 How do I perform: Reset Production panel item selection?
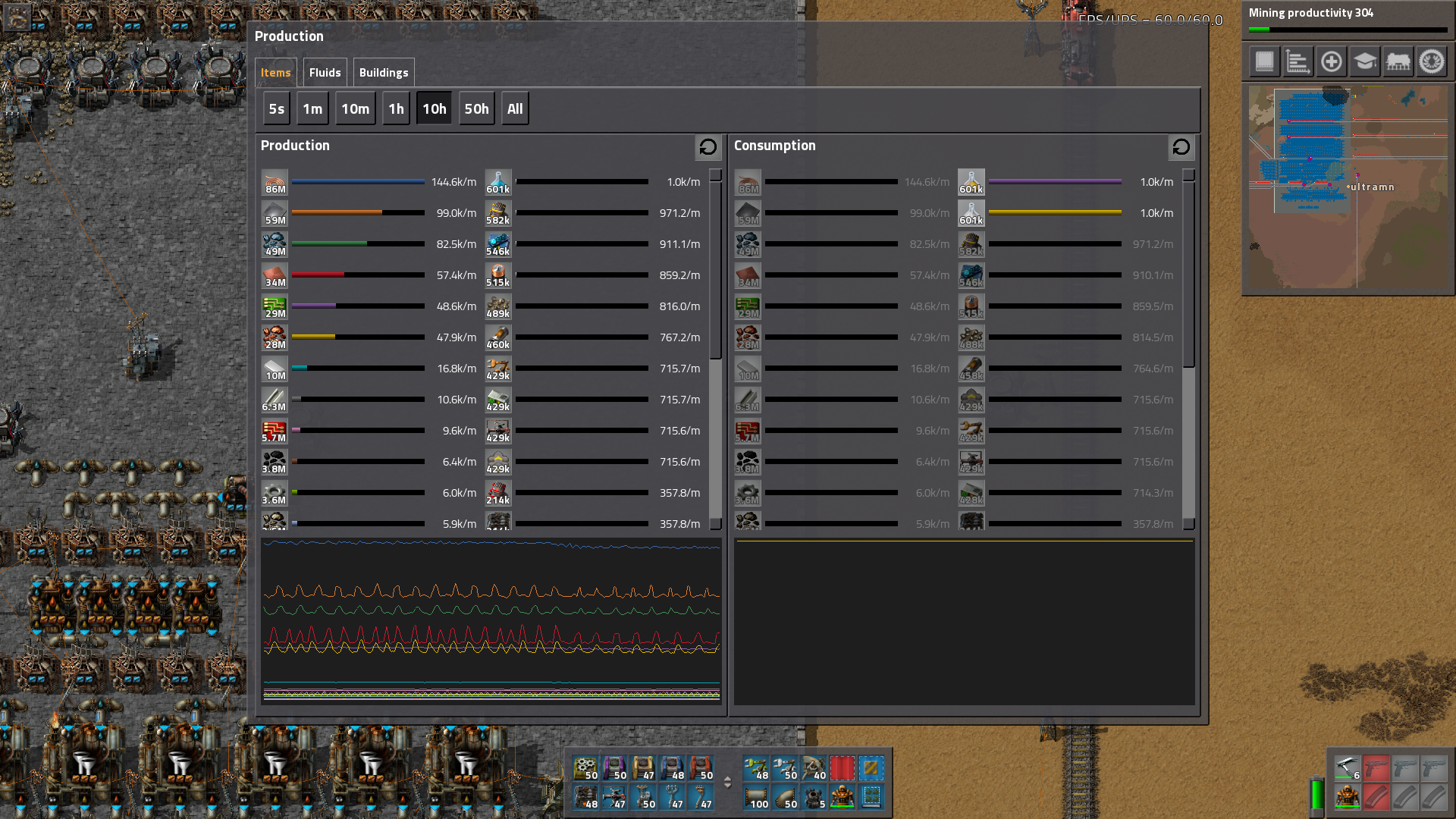click(x=708, y=147)
